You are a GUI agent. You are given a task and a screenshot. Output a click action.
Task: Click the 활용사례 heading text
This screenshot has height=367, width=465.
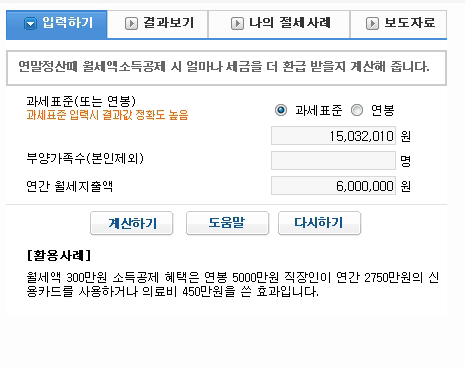pyautogui.click(x=59, y=256)
